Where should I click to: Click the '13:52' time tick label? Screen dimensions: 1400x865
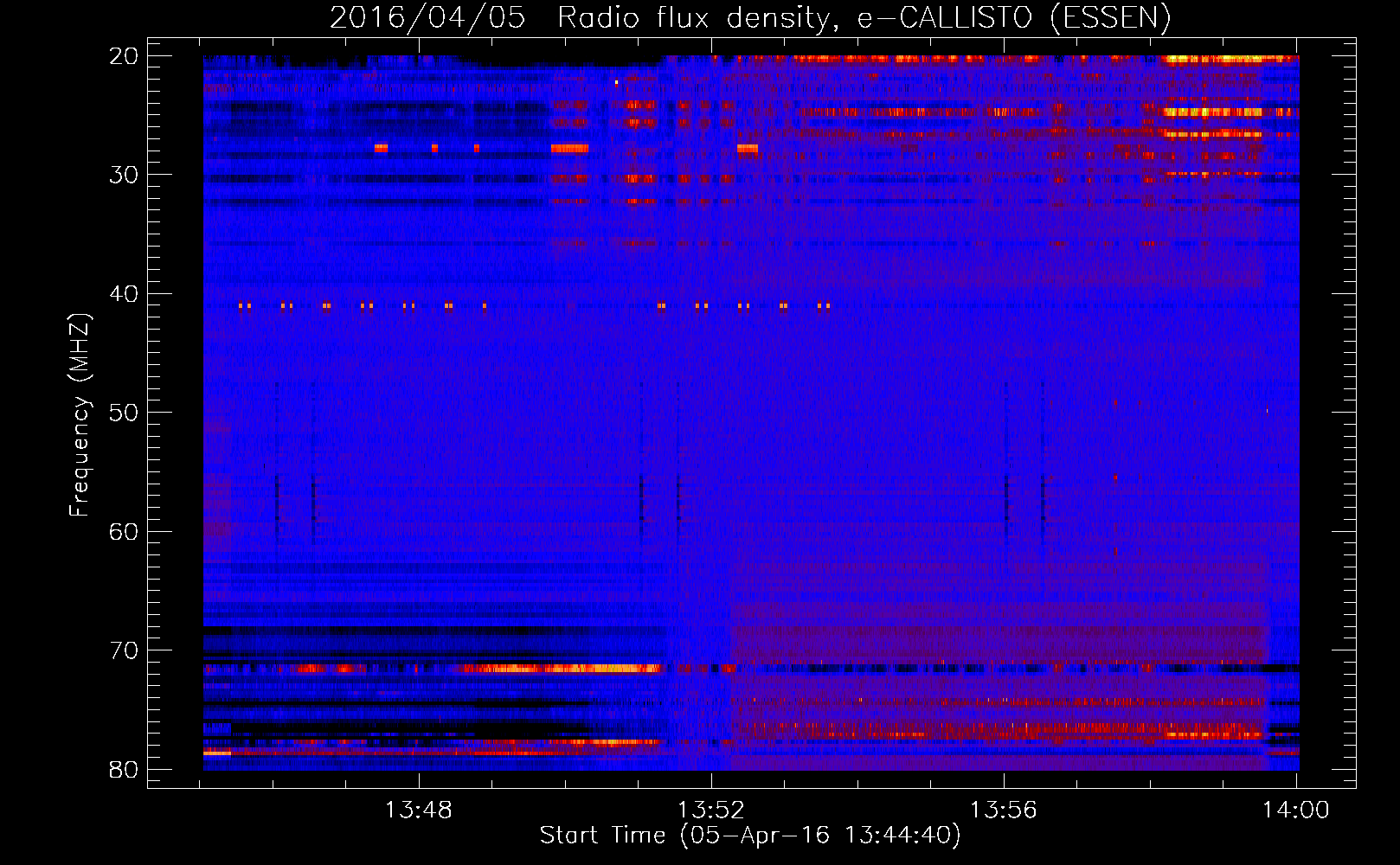711,811
